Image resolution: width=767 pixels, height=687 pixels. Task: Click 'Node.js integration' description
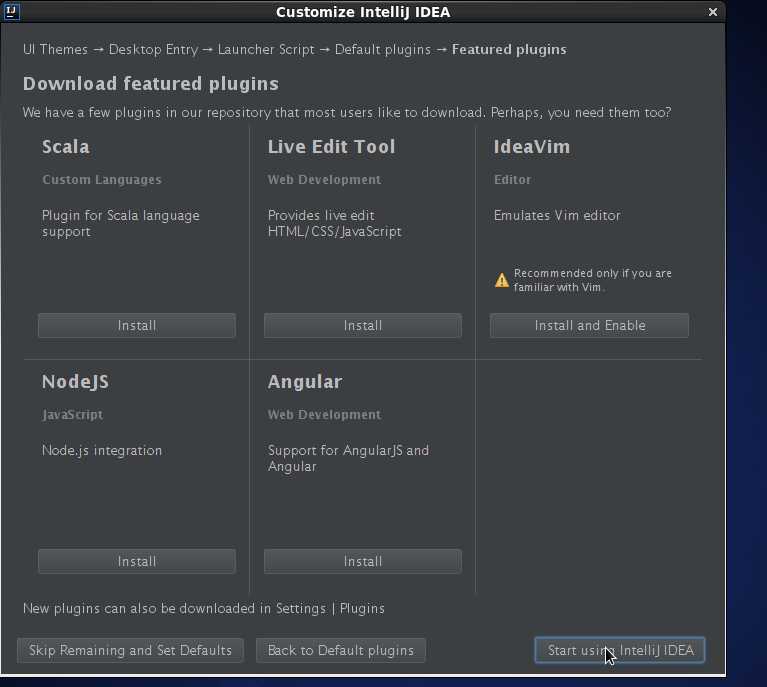click(102, 451)
